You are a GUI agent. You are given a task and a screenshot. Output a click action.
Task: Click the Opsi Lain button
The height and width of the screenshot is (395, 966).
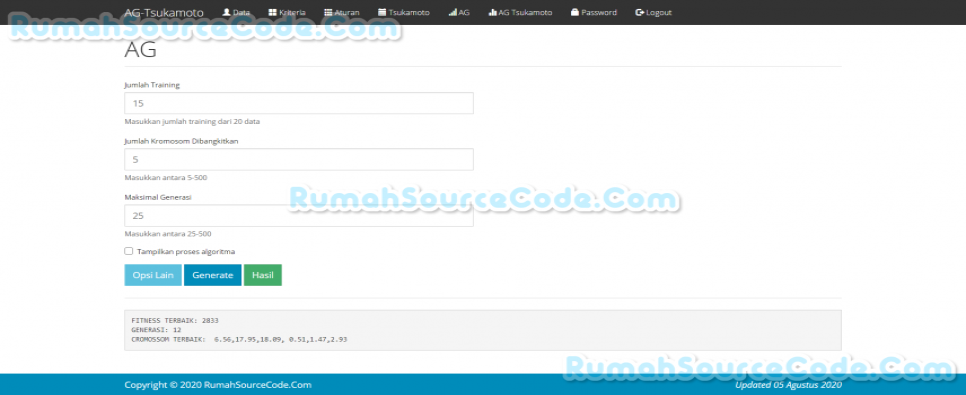click(153, 275)
